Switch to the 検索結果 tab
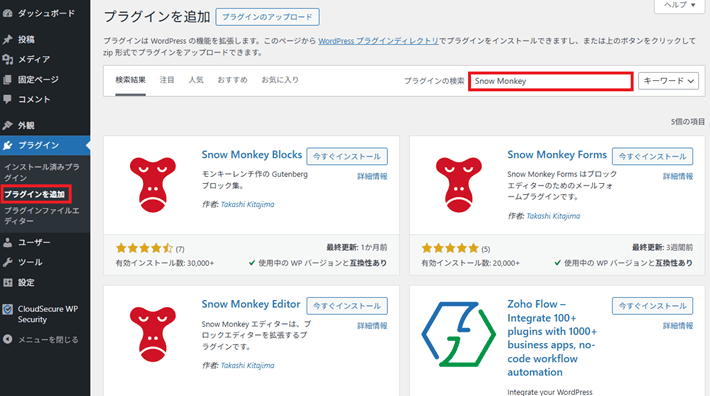The height and width of the screenshot is (396, 710). click(130, 80)
